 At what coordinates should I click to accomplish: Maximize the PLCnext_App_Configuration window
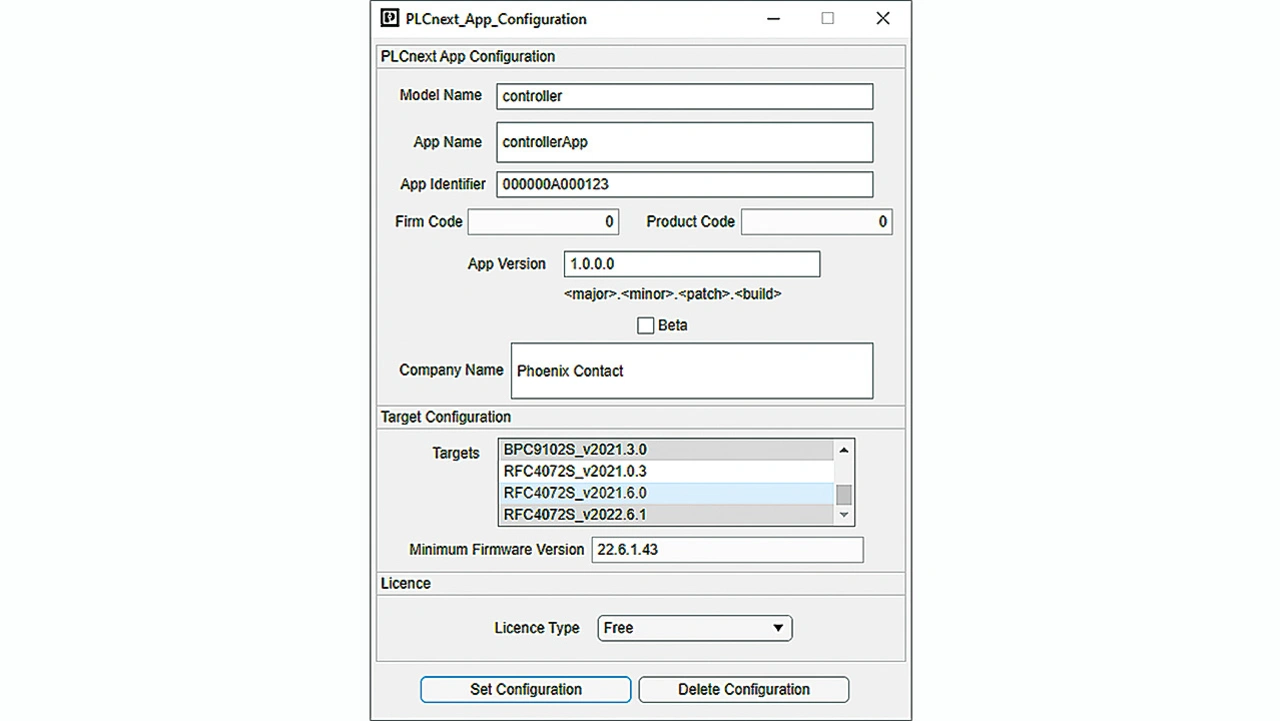click(x=827, y=18)
